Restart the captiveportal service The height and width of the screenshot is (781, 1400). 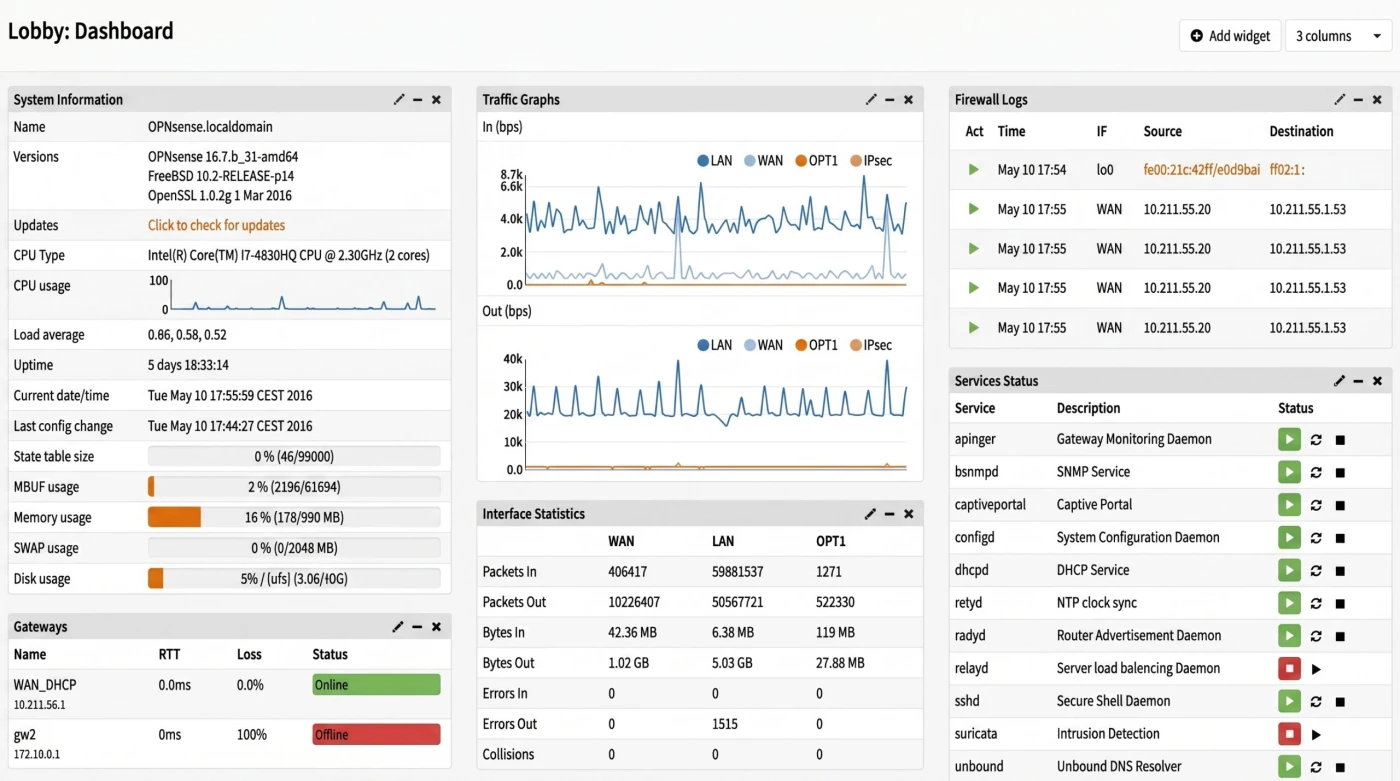[x=1316, y=505]
